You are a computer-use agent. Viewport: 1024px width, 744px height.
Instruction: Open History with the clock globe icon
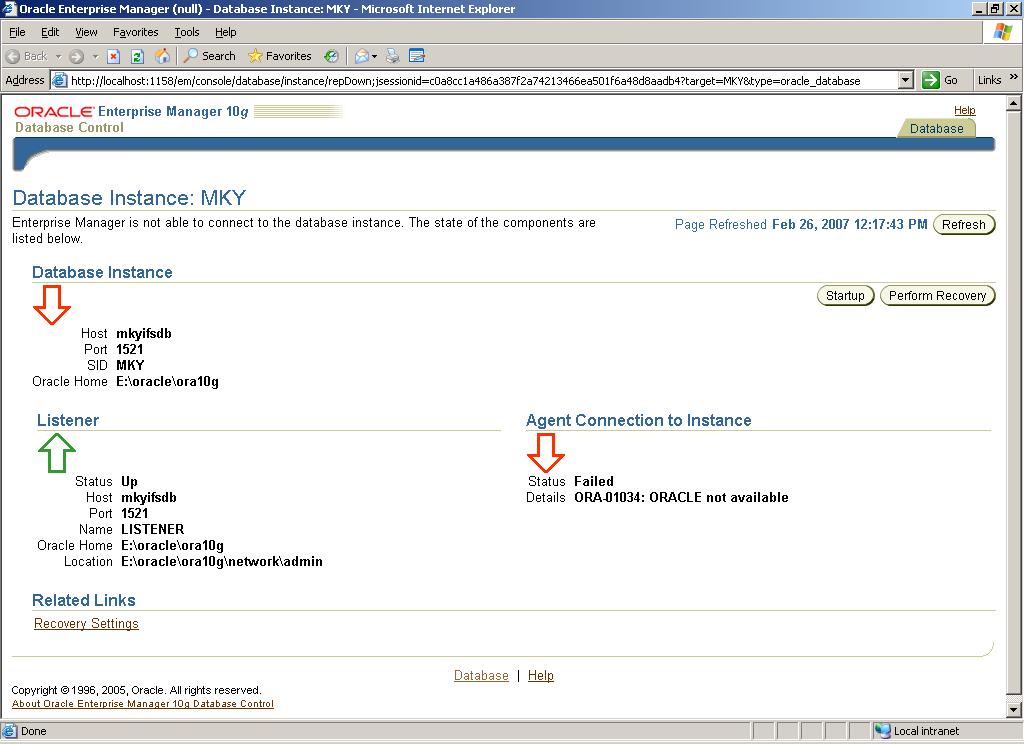click(332, 56)
